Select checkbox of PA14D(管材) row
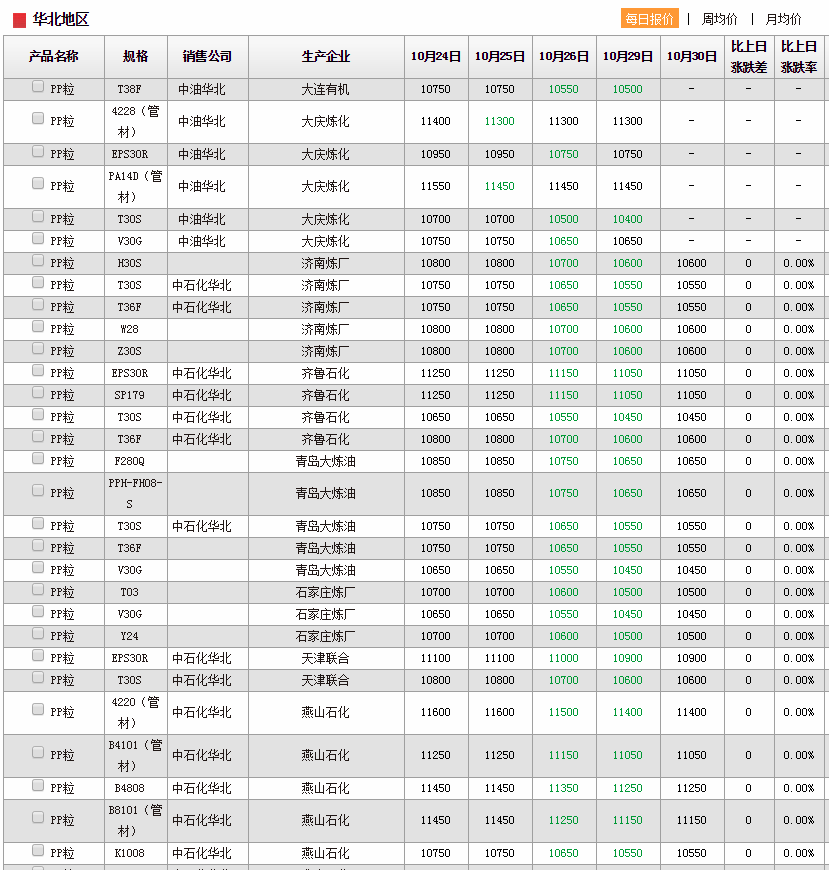 point(38,183)
